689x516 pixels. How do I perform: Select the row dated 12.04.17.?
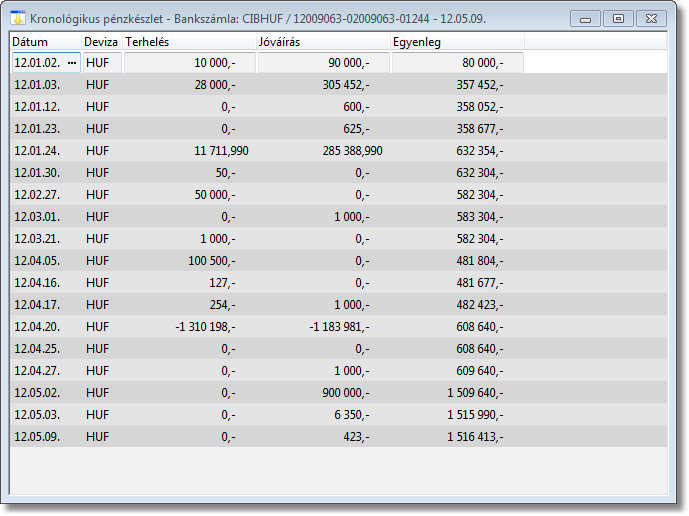click(338, 304)
